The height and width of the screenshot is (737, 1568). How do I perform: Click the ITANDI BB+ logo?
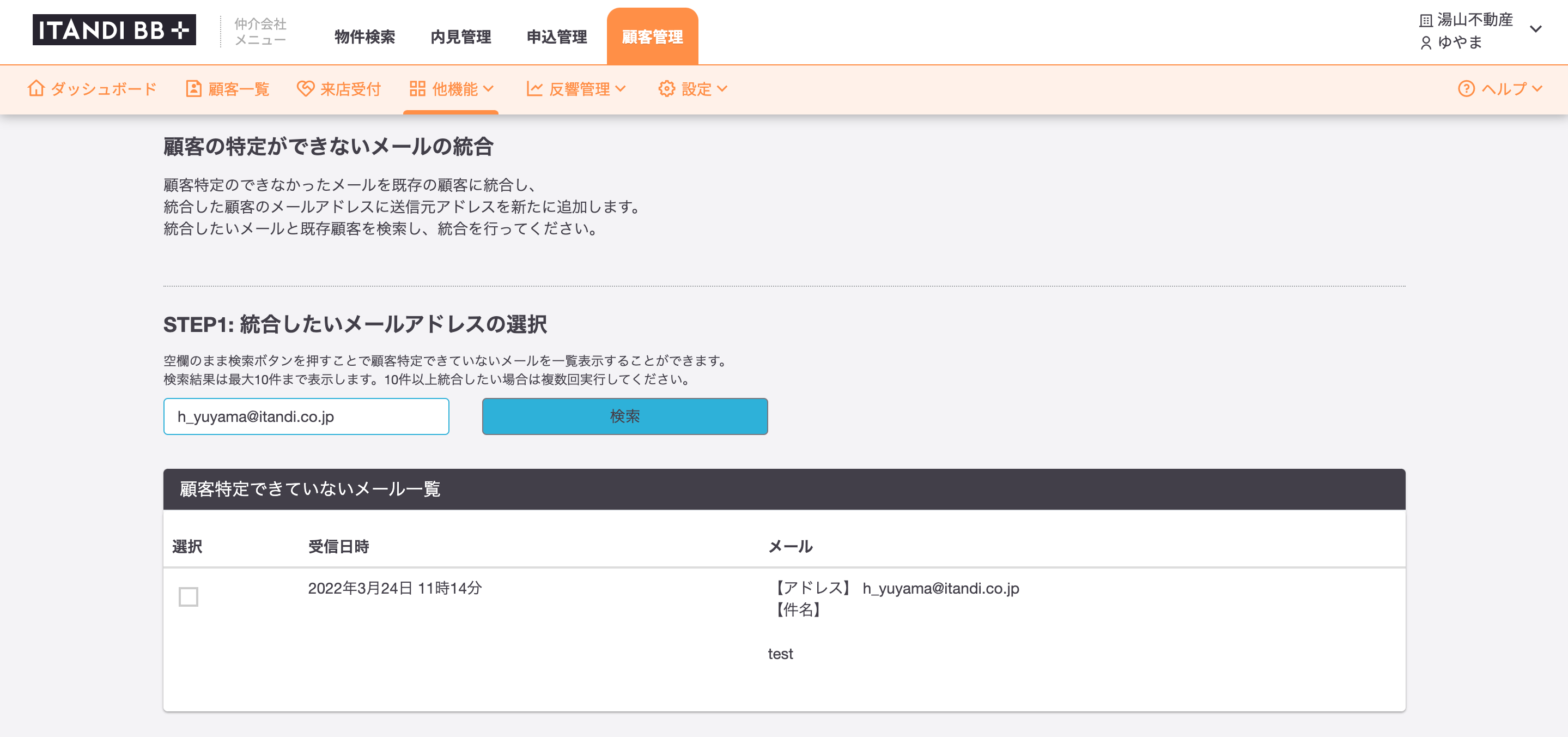tap(114, 30)
